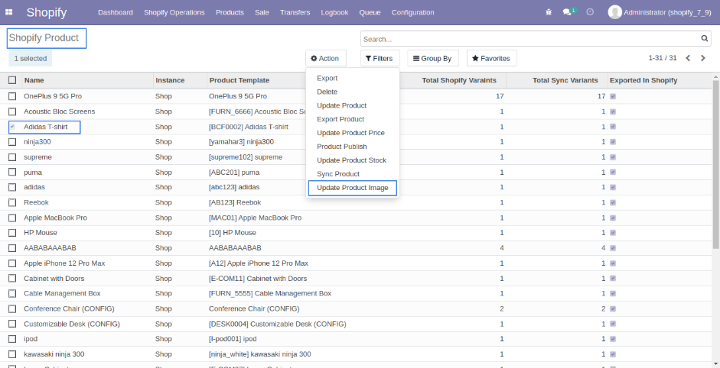The height and width of the screenshot is (368, 720).
Task: Click the vertical list scrollbar
Action: coord(716,164)
